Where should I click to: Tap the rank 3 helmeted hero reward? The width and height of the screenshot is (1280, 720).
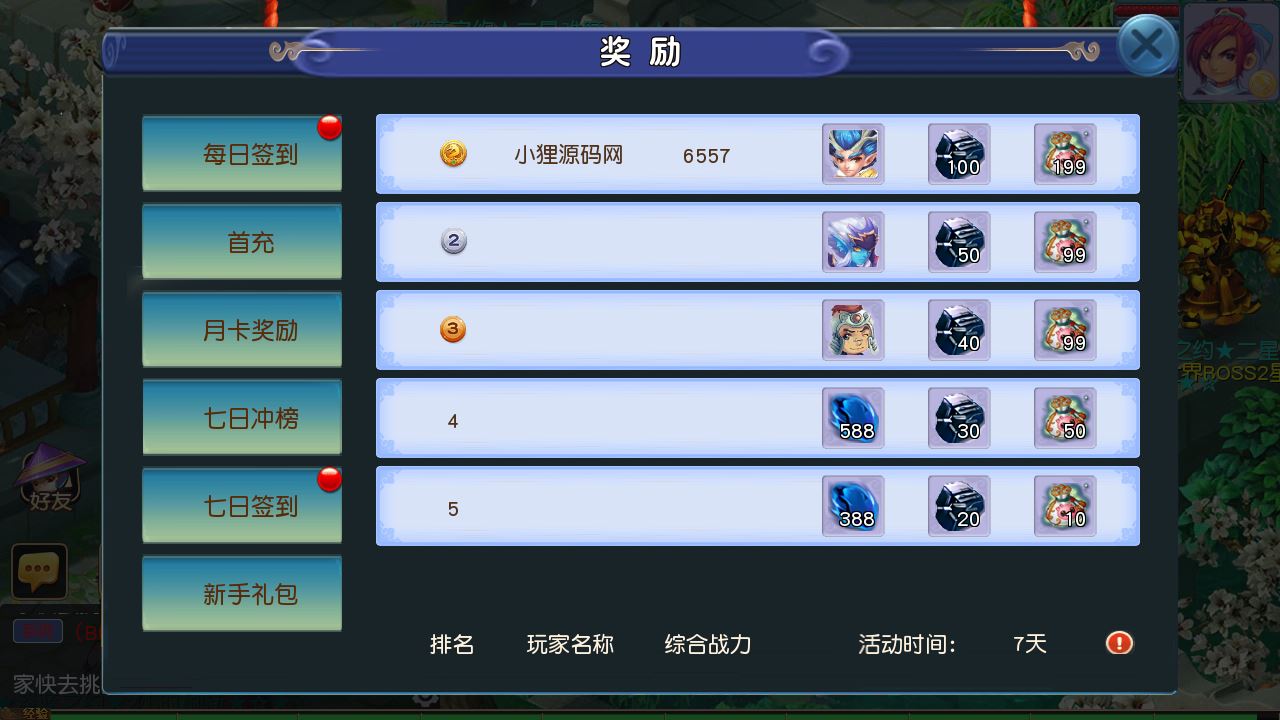[x=853, y=330]
